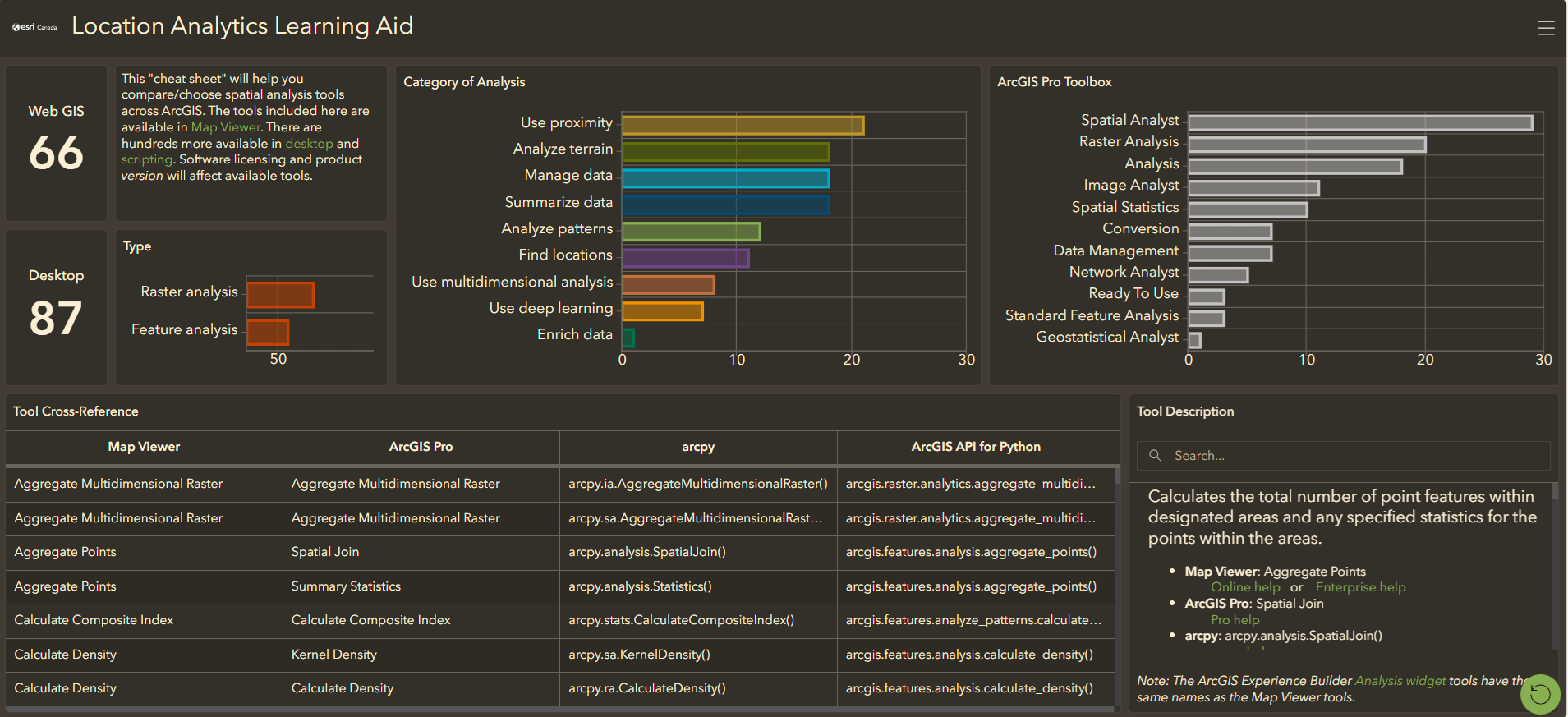The image size is (1568, 717).
Task: Select the Image Analyst toolbox bar
Action: pos(1253,188)
